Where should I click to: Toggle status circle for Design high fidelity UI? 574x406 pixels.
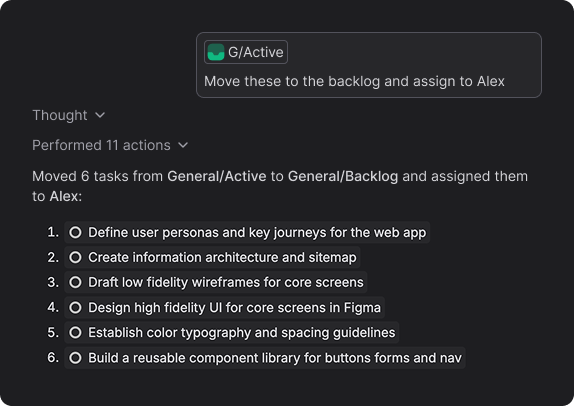point(75,308)
